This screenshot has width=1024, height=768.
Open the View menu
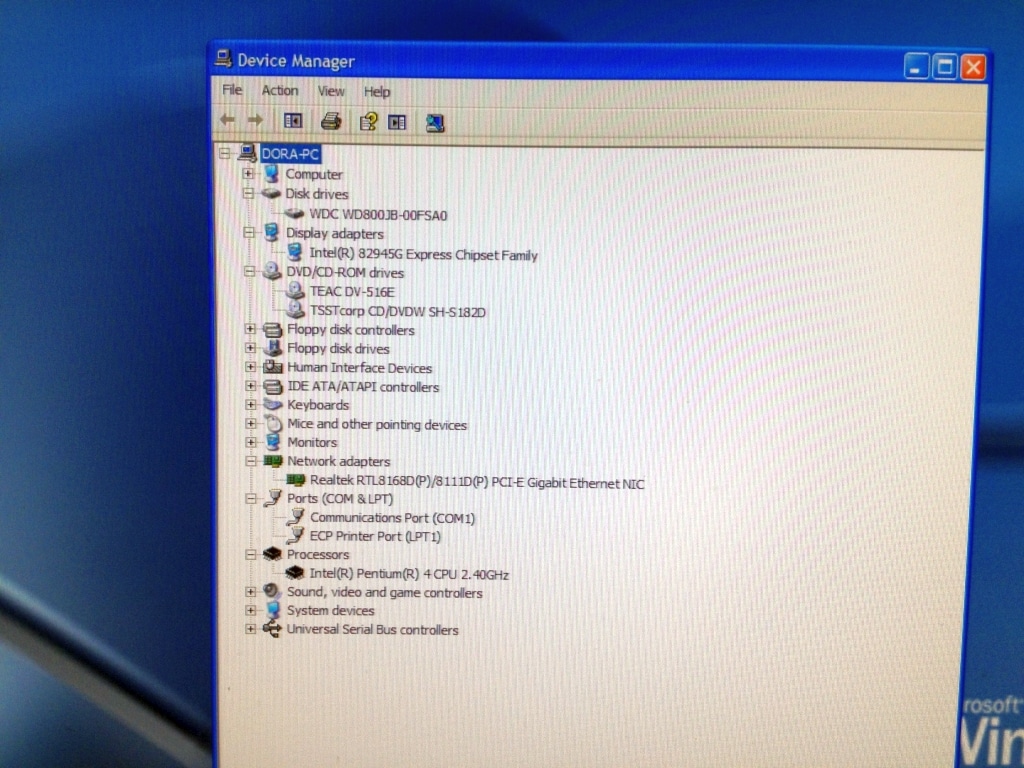point(331,91)
